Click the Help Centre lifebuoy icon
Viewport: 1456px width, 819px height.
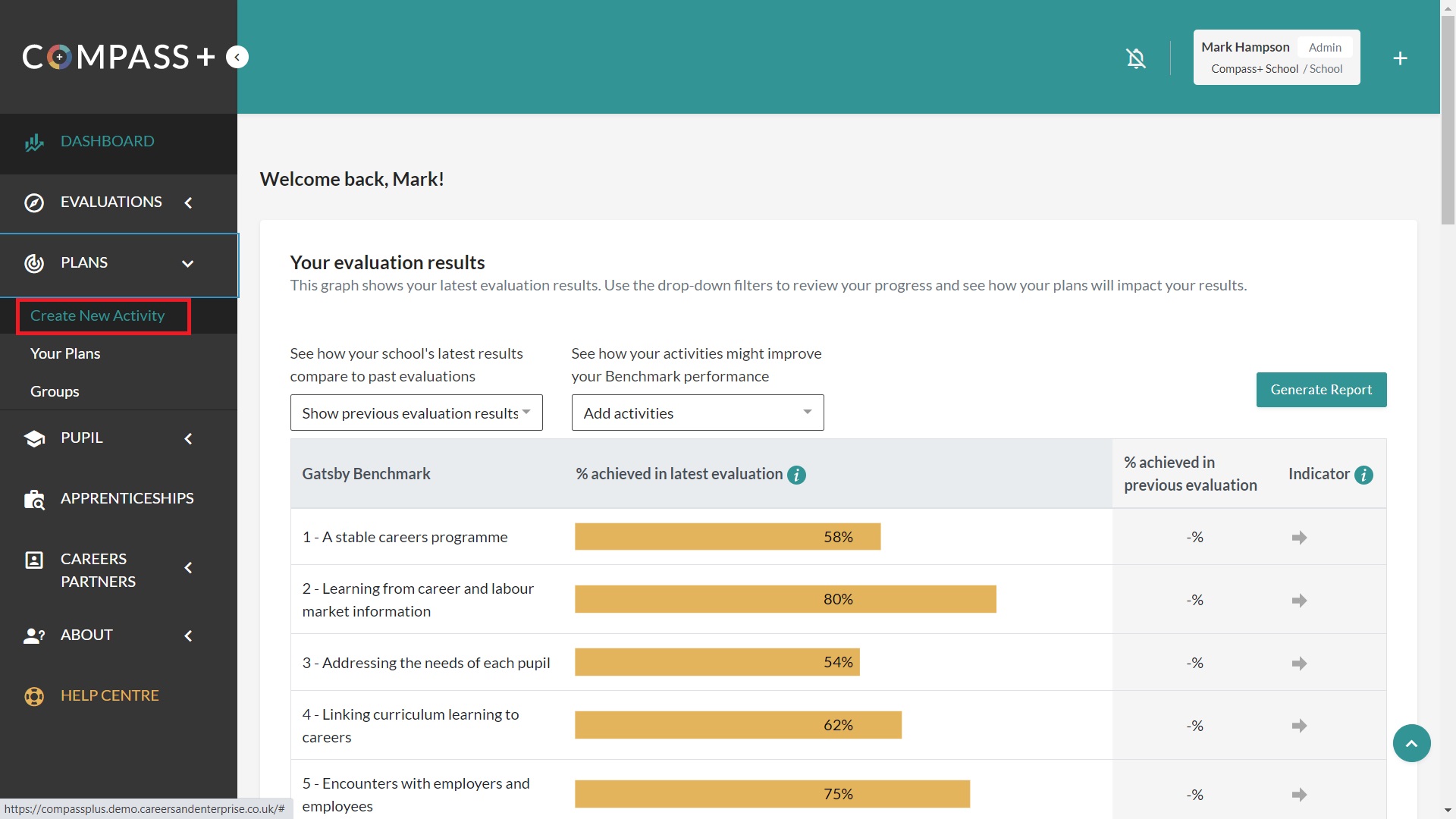click(34, 696)
